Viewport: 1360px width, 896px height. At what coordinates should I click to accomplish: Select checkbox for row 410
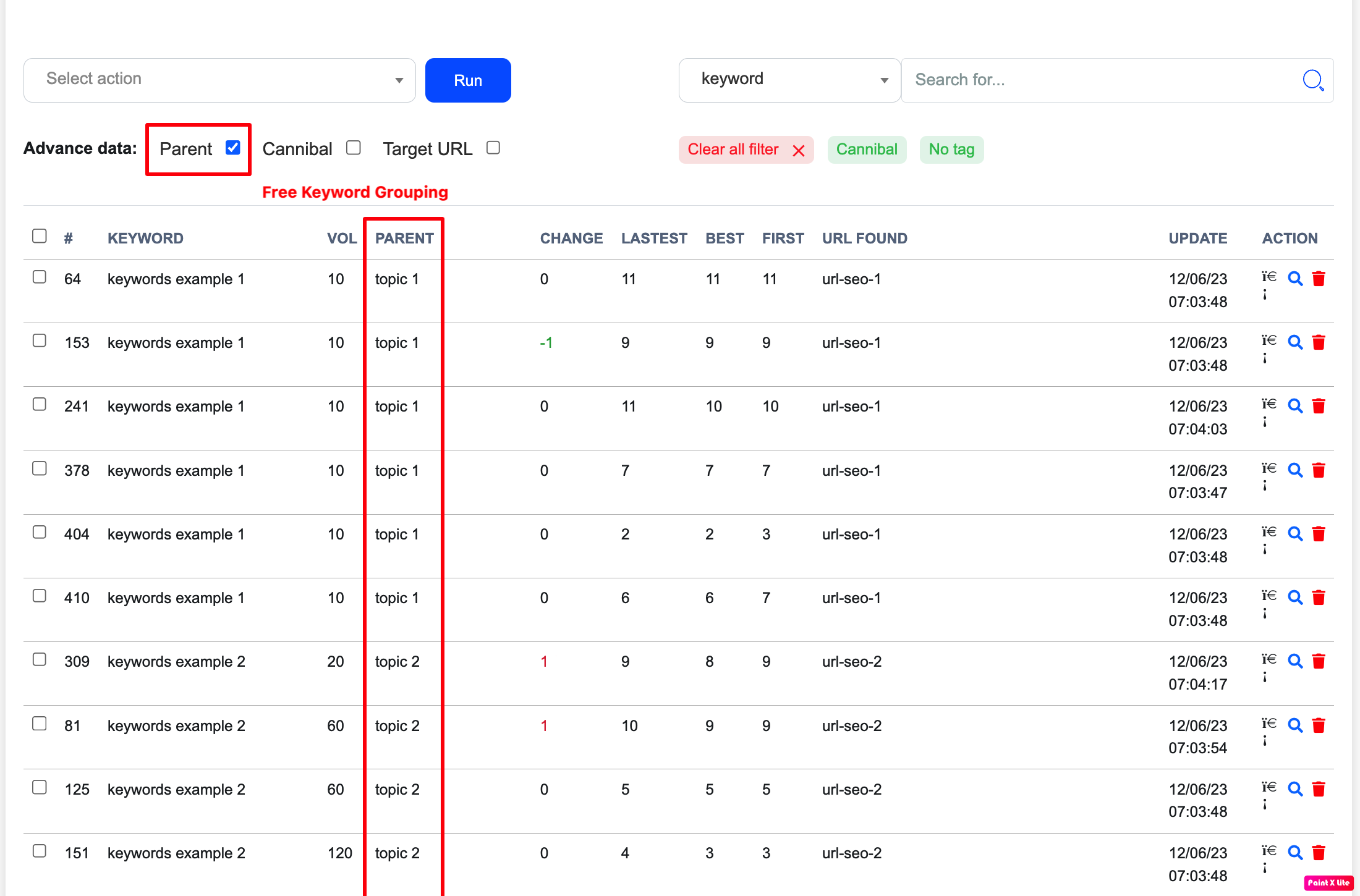tap(40, 596)
